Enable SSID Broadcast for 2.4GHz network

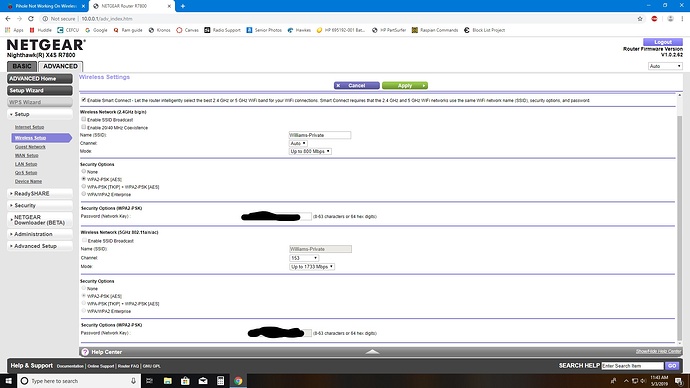84,119
